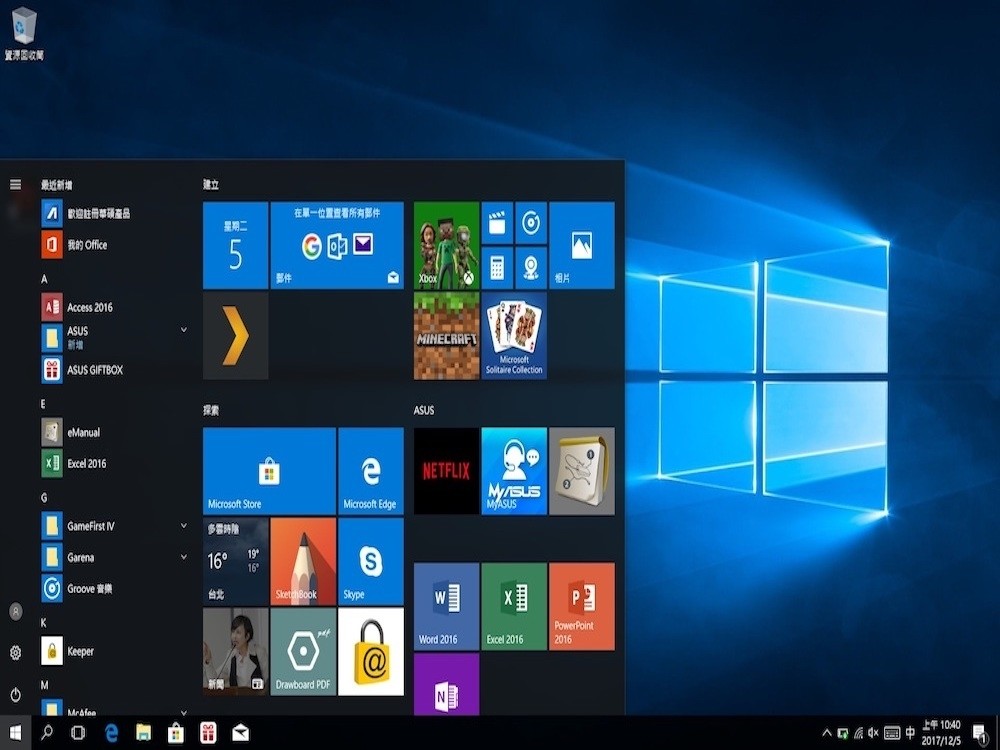Open the hamburger menu in Start
The image size is (1000, 750).
[15, 185]
